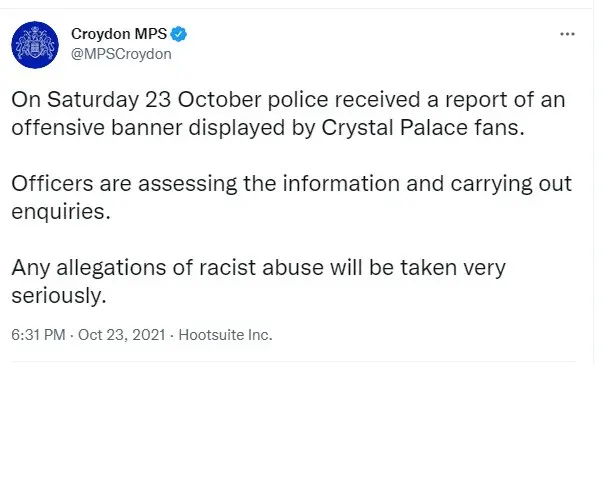Image resolution: width=610 pixels, height=480 pixels.
Task: Click the words "Crystal Palace" in the tweet
Action: point(394,128)
